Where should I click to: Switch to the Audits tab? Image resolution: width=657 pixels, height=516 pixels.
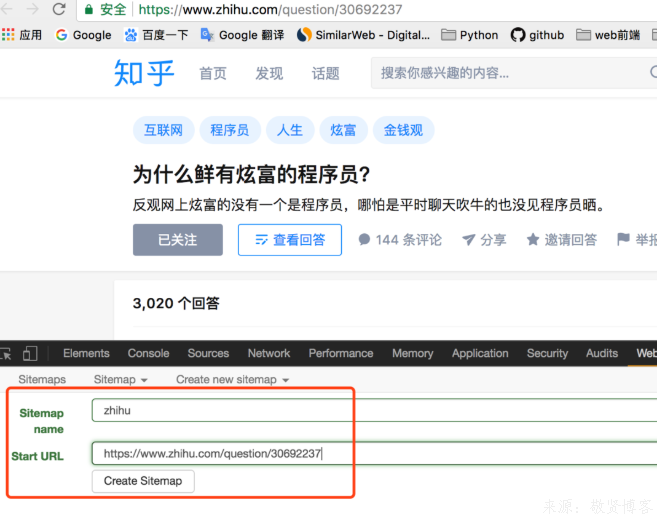[x=602, y=353]
